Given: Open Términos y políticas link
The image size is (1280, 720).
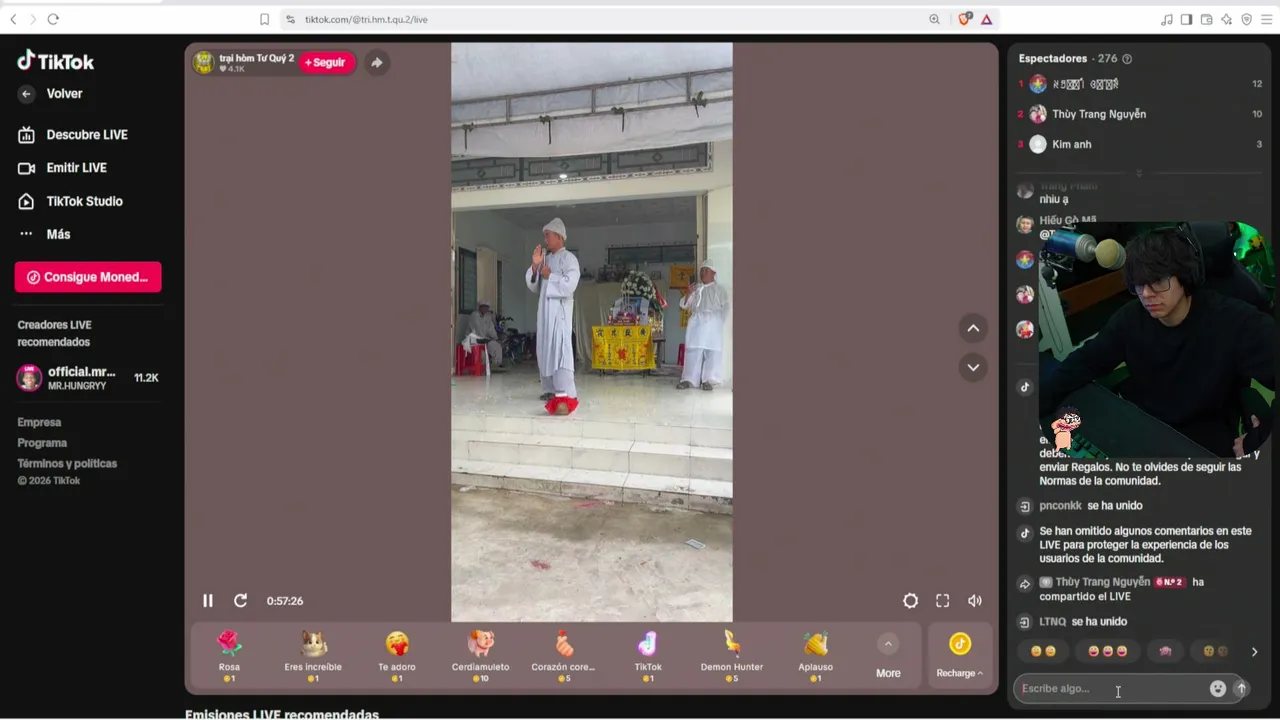Looking at the screenshot, I should (x=67, y=463).
